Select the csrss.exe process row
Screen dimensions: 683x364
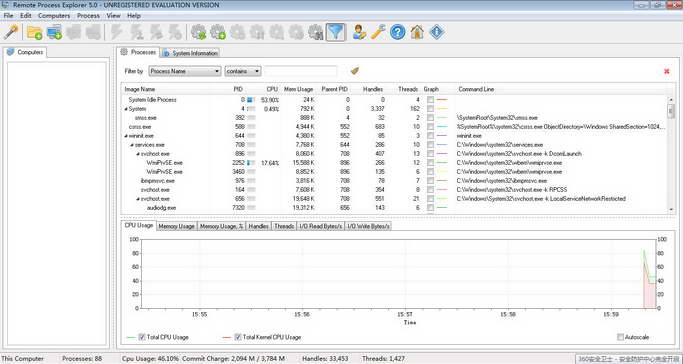(x=395, y=127)
